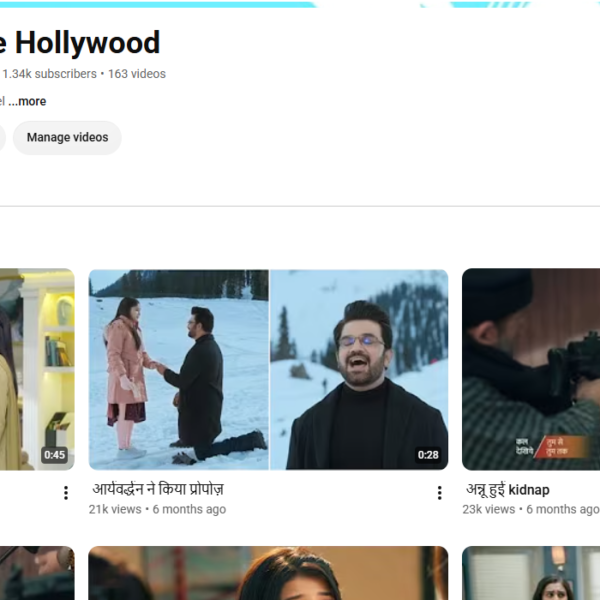This screenshot has height=600, width=600.
Task: Open the girl's face thumbnail below the proposal video
Action: pyautogui.click(x=268, y=573)
